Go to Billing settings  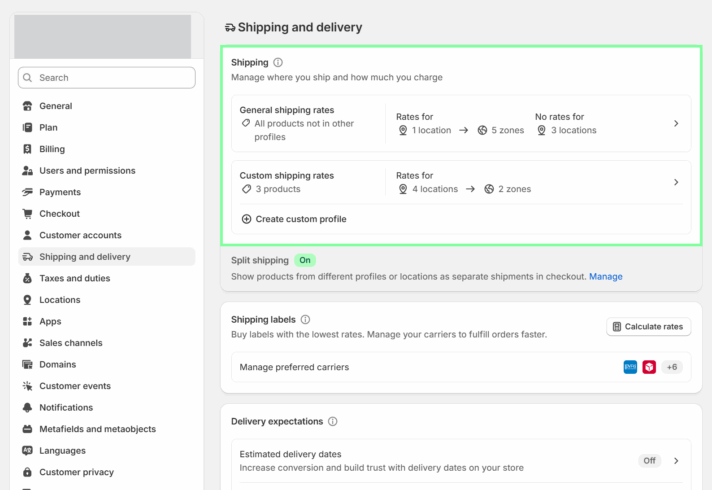107,149
